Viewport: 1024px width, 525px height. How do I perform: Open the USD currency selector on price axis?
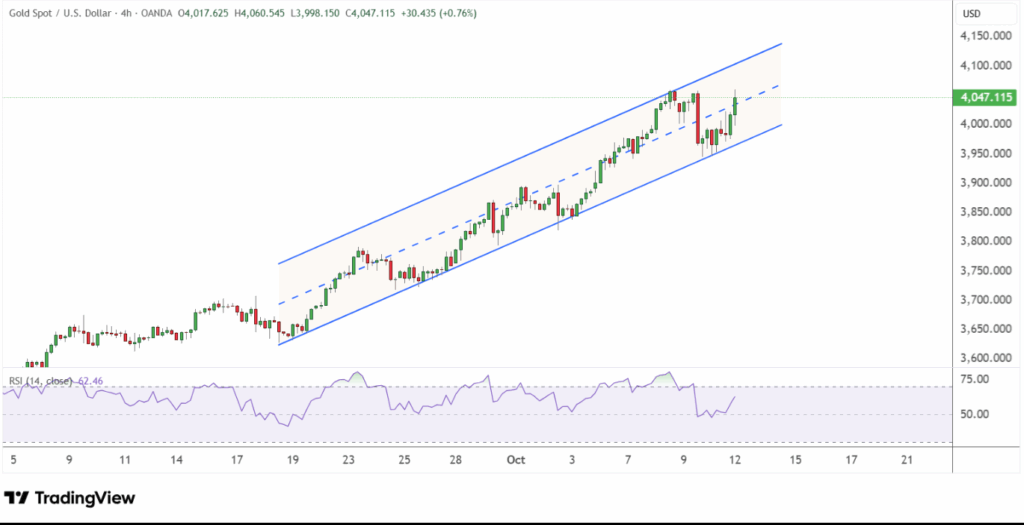coord(971,13)
